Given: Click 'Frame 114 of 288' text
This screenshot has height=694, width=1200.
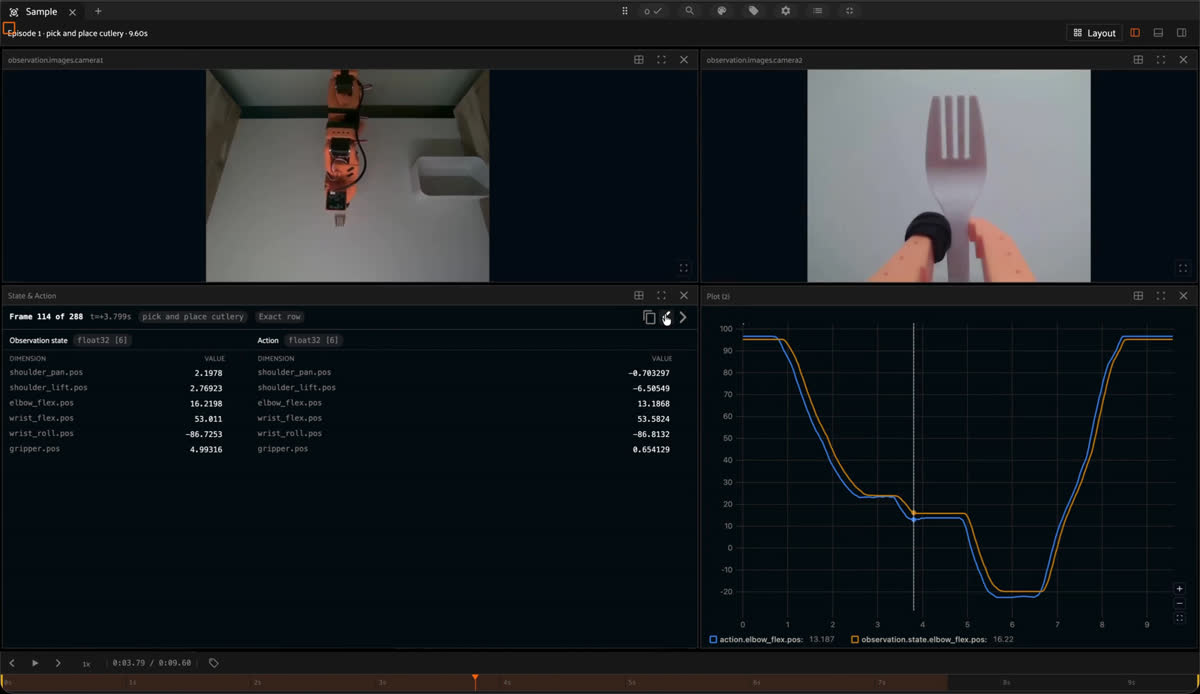Looking at the screenshot, I should [x=46, y=317].
